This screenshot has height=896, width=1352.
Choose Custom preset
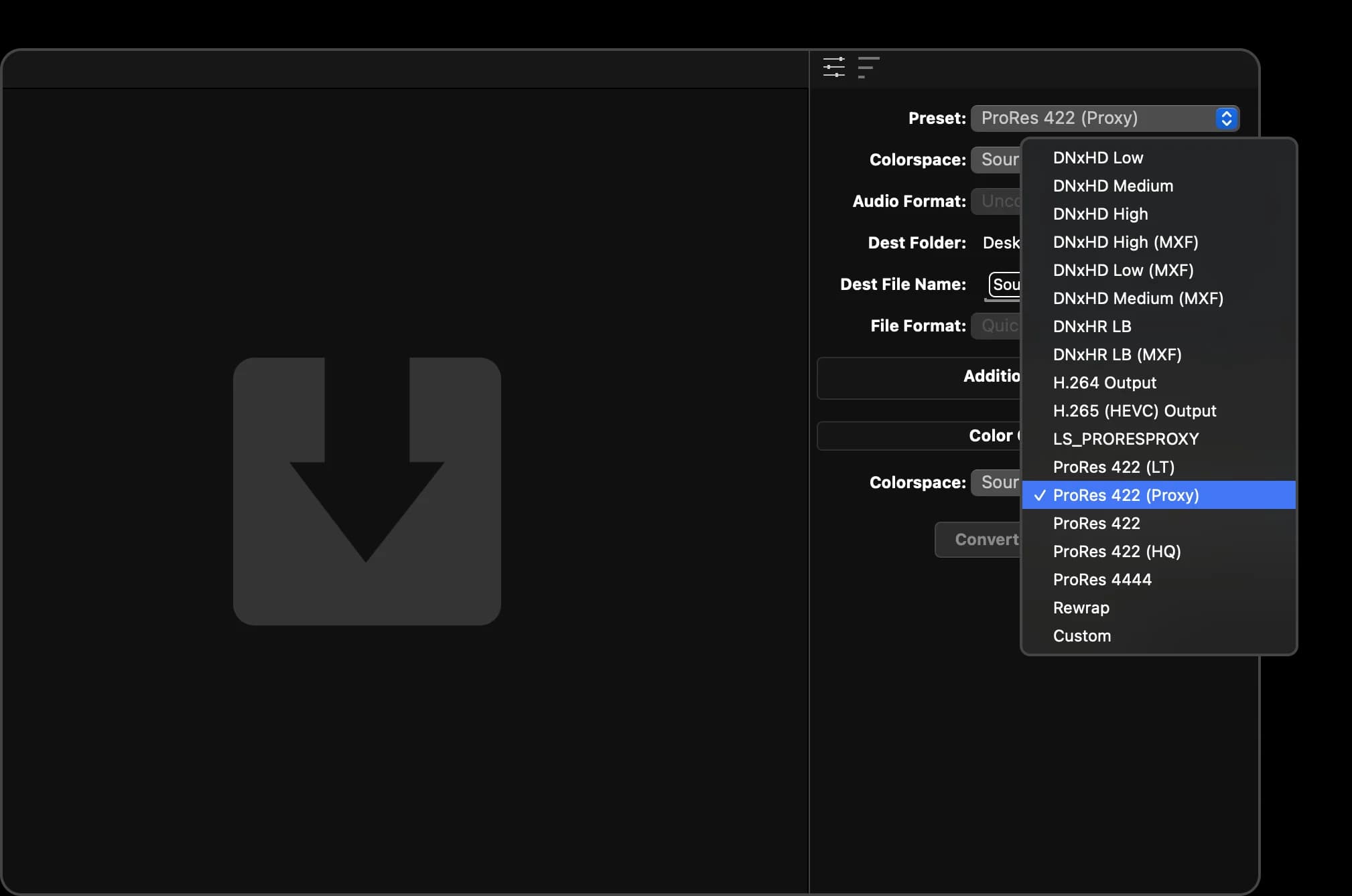(1158, 636)
